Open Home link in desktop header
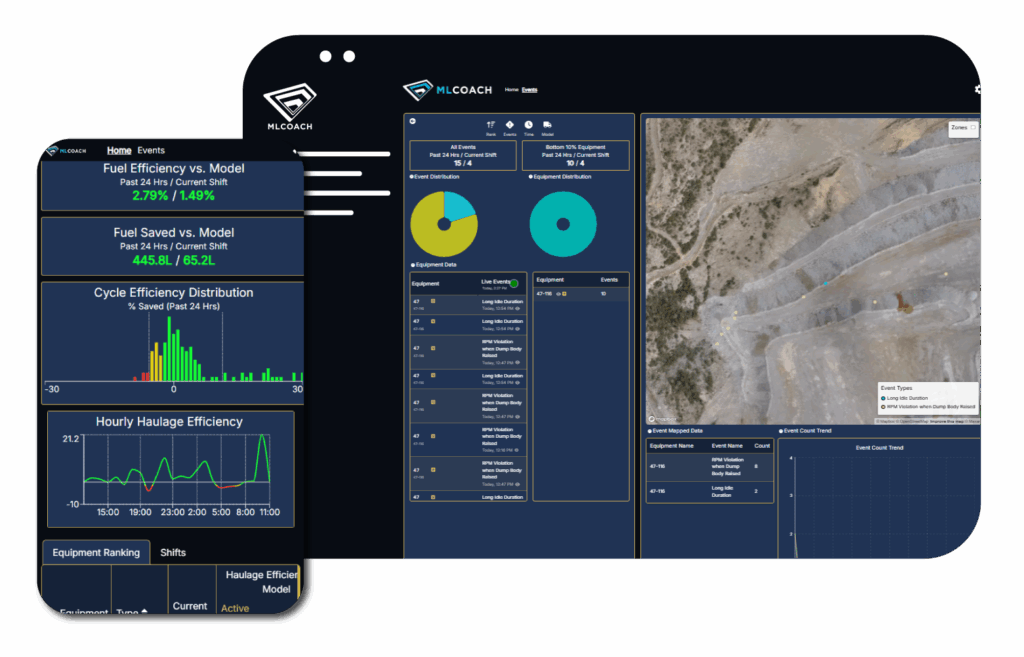This screenshot has width=1024, height=657. [x=511, y=90]
